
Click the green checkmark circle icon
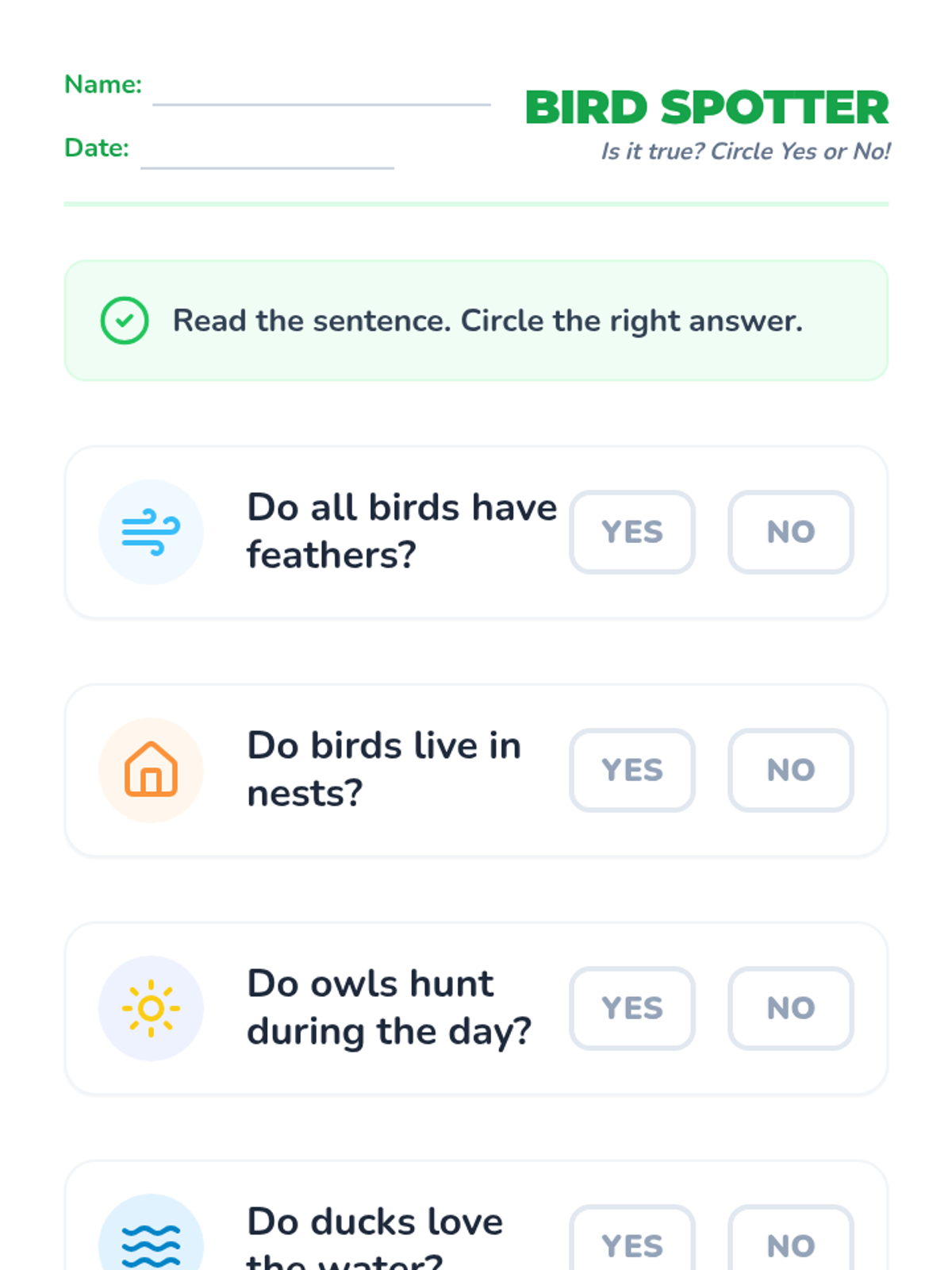[x=125, y=321]
